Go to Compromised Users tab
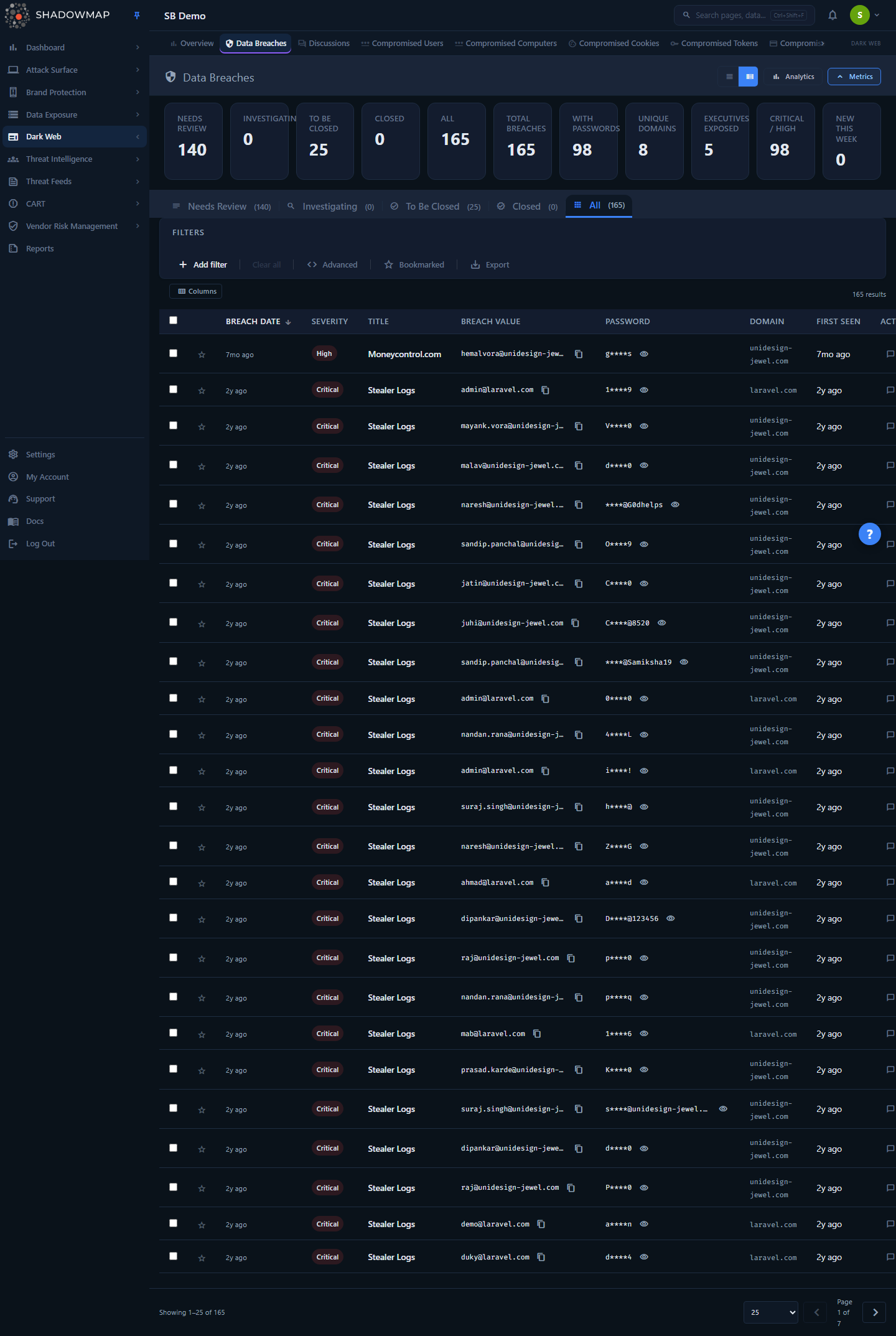 coord(403,44)
